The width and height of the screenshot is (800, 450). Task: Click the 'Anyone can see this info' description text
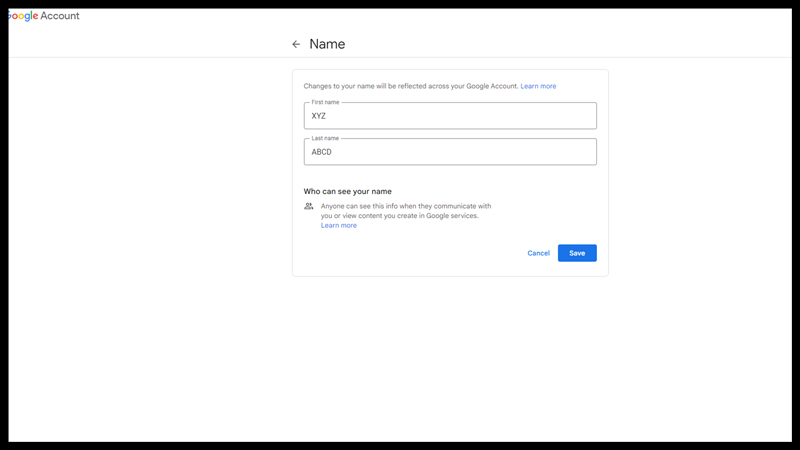tap(406, 211)
